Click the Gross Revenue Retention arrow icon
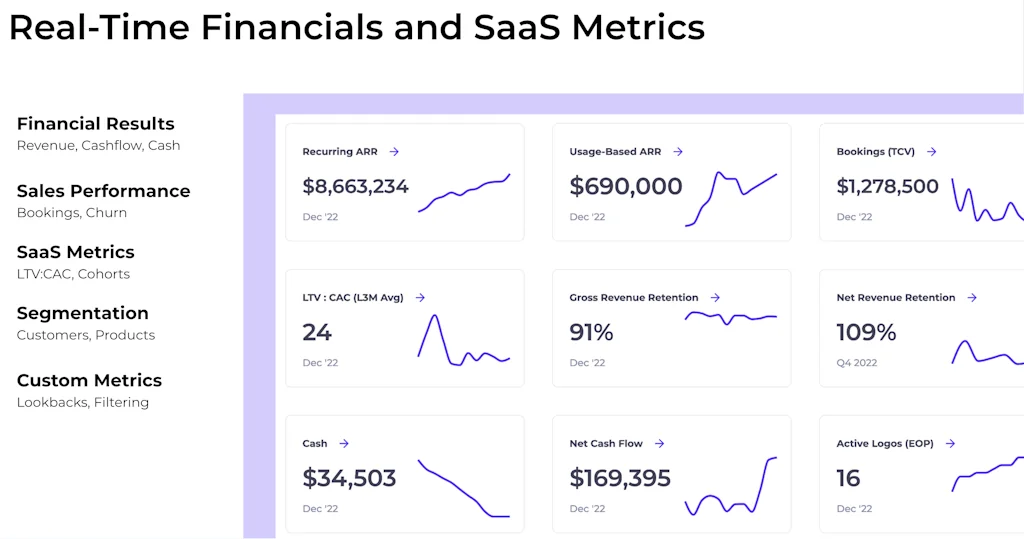 coord(717,298)
